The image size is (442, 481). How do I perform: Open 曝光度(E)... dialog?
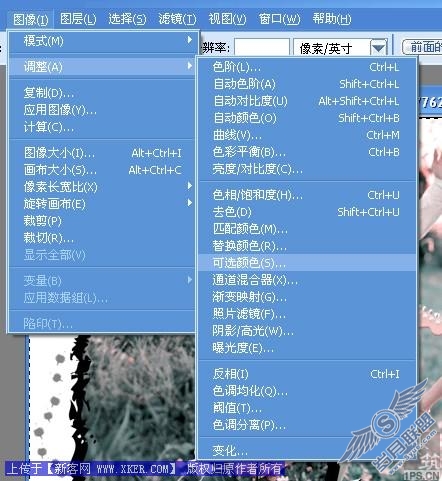(307, 349)
